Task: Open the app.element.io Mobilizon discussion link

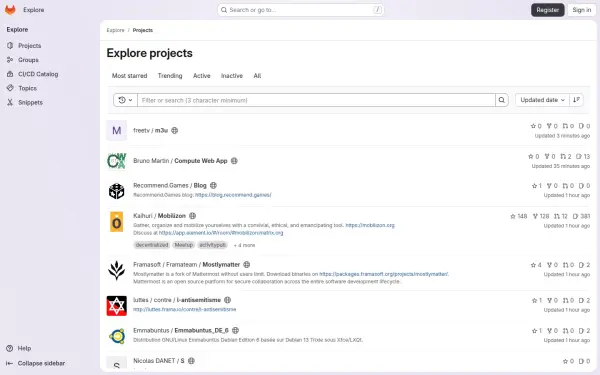Action: [221, 233]
